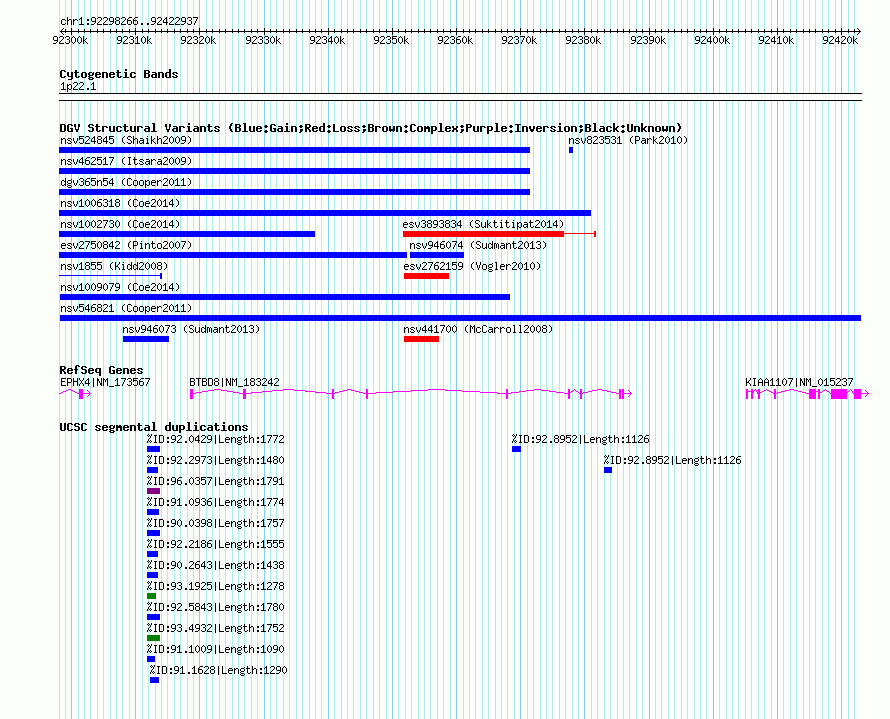Open the purple %ID:96.0357|Length:1791 duplication
Viewport: 890px width, 719px height.
click(153, 491)
